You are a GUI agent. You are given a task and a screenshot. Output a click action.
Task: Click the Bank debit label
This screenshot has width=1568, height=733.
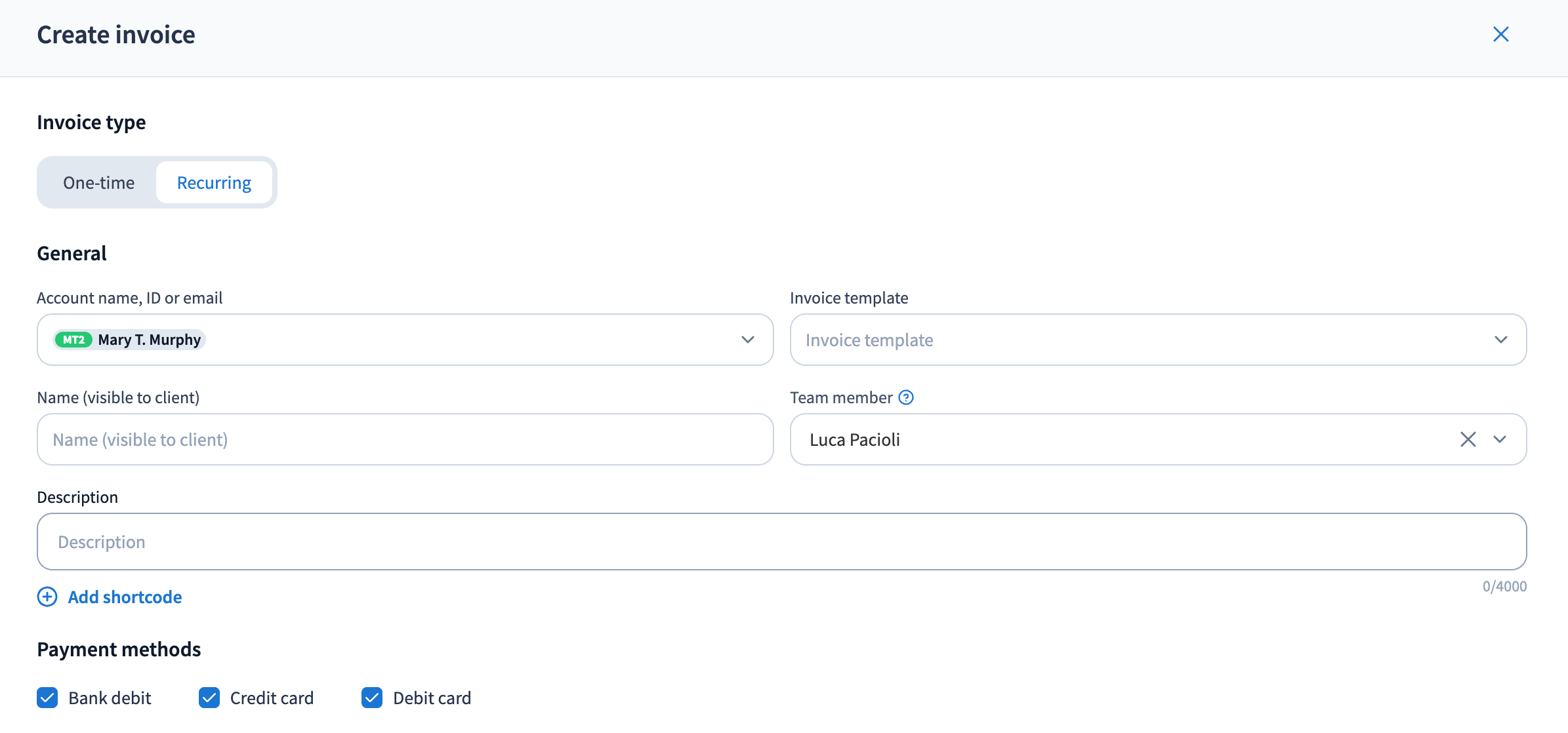(x=110, y=698)
